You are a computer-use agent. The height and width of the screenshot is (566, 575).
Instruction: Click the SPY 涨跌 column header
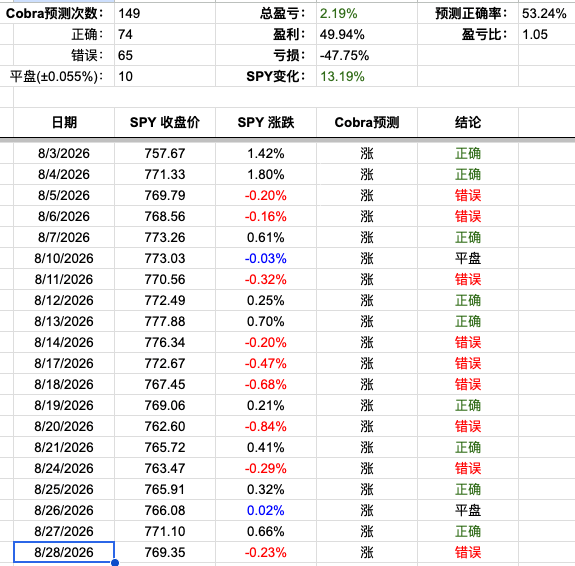[x=266, y=122]
